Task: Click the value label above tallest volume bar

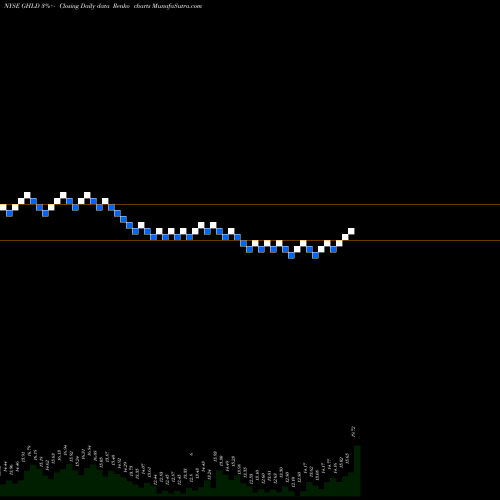Action: tap(354, 431)
